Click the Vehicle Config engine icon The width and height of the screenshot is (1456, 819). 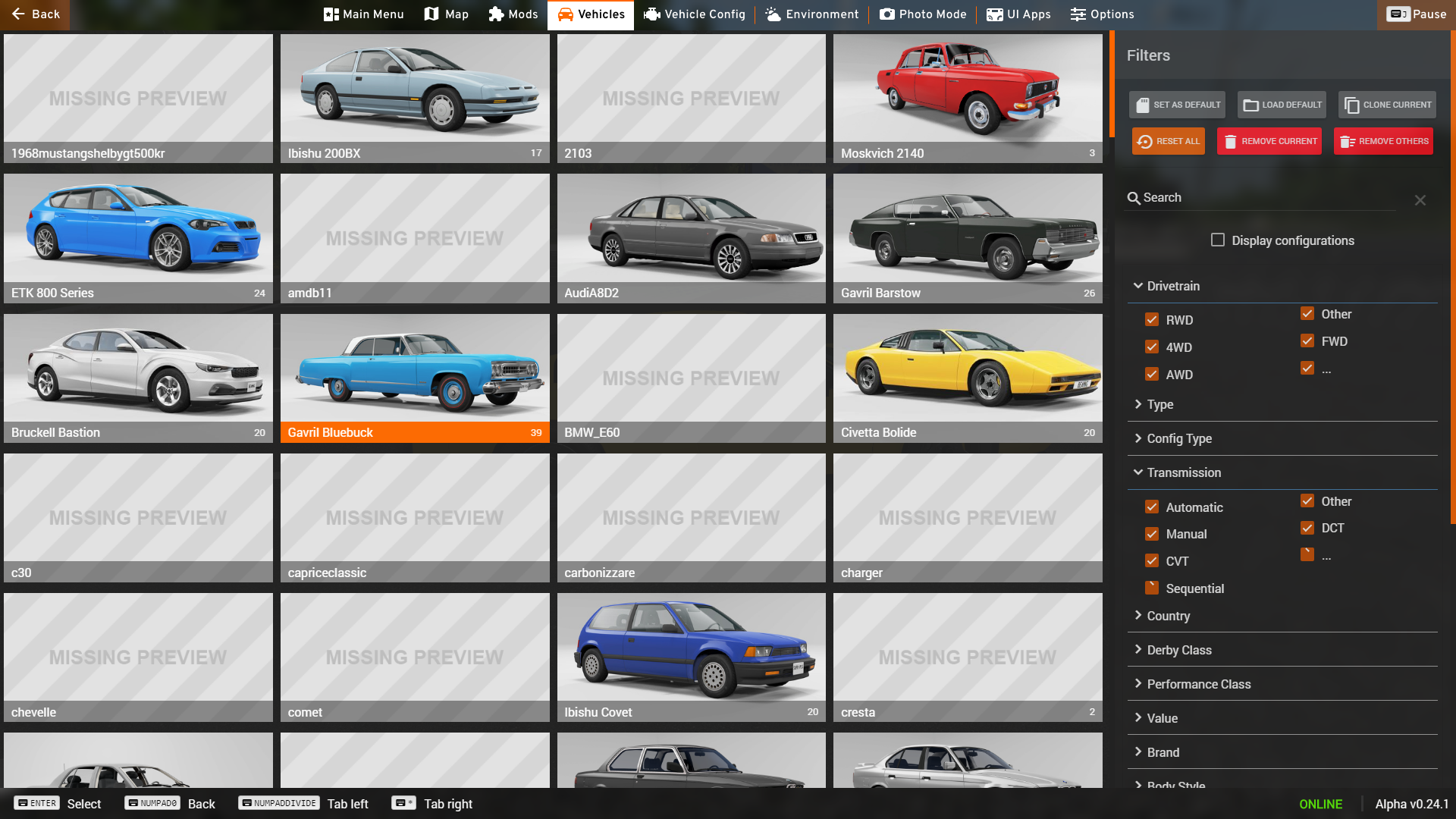(x=651, y=14)
